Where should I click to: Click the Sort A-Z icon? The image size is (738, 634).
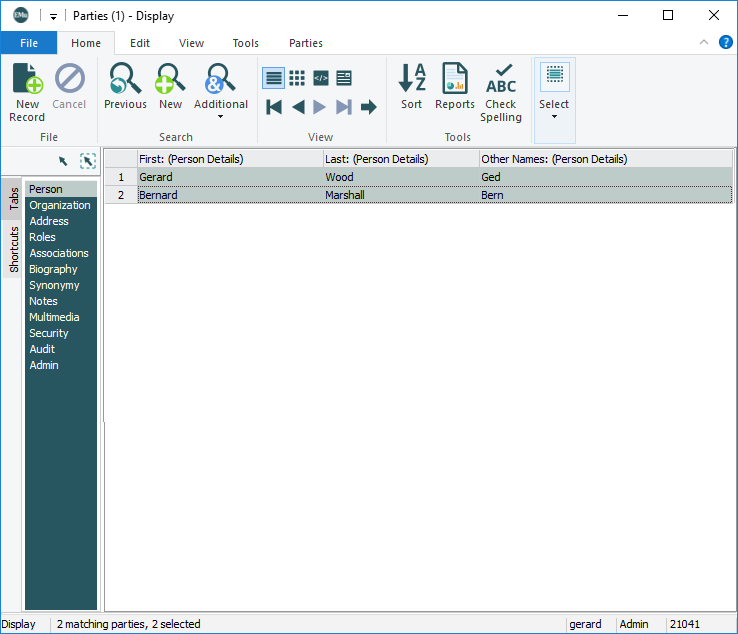coord(412,80)
